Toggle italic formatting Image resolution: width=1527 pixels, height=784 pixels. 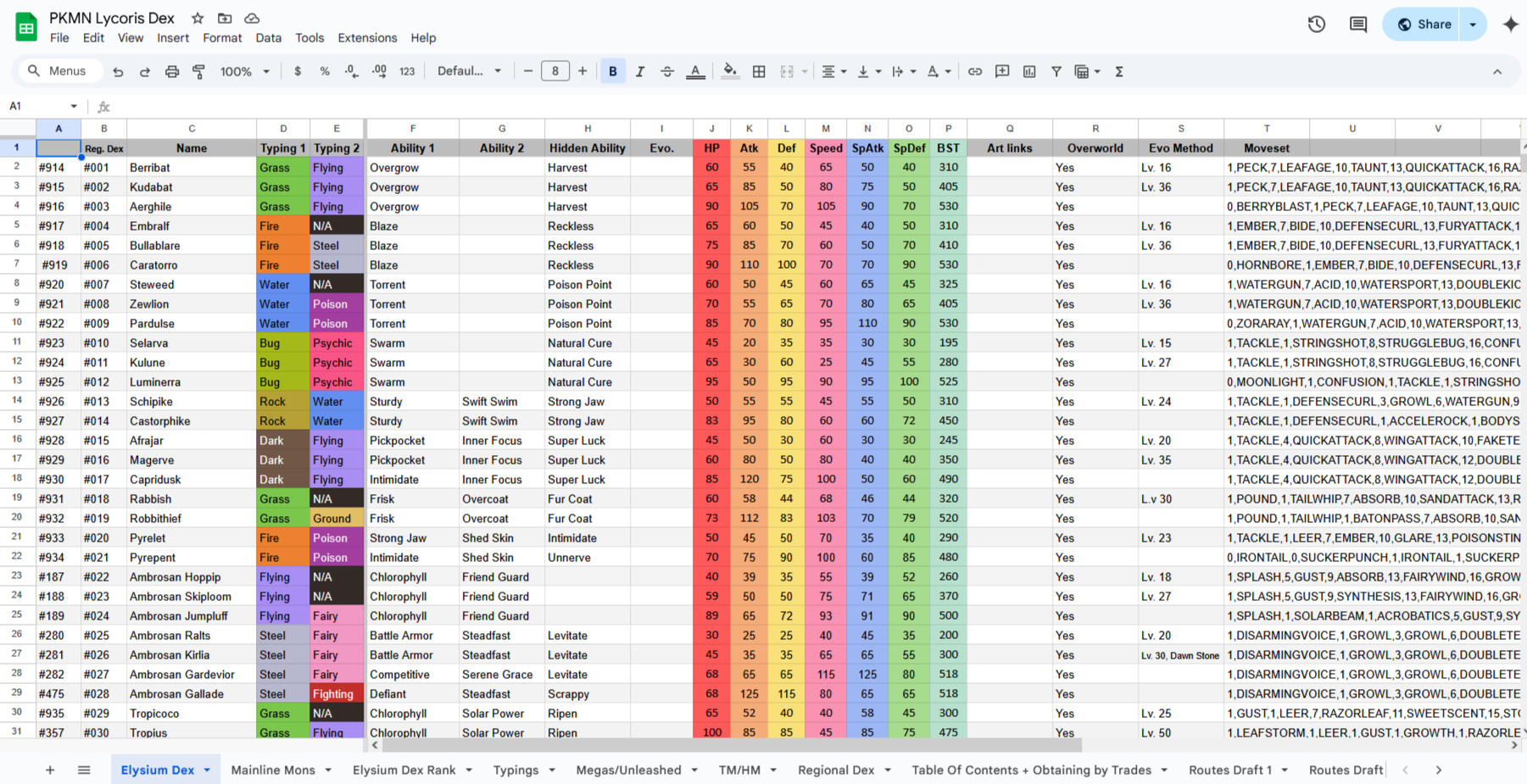[640, 71]
